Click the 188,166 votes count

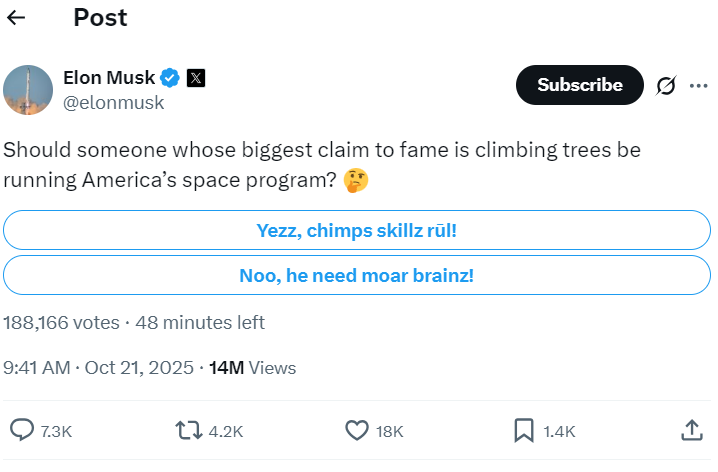pos(61,323)
